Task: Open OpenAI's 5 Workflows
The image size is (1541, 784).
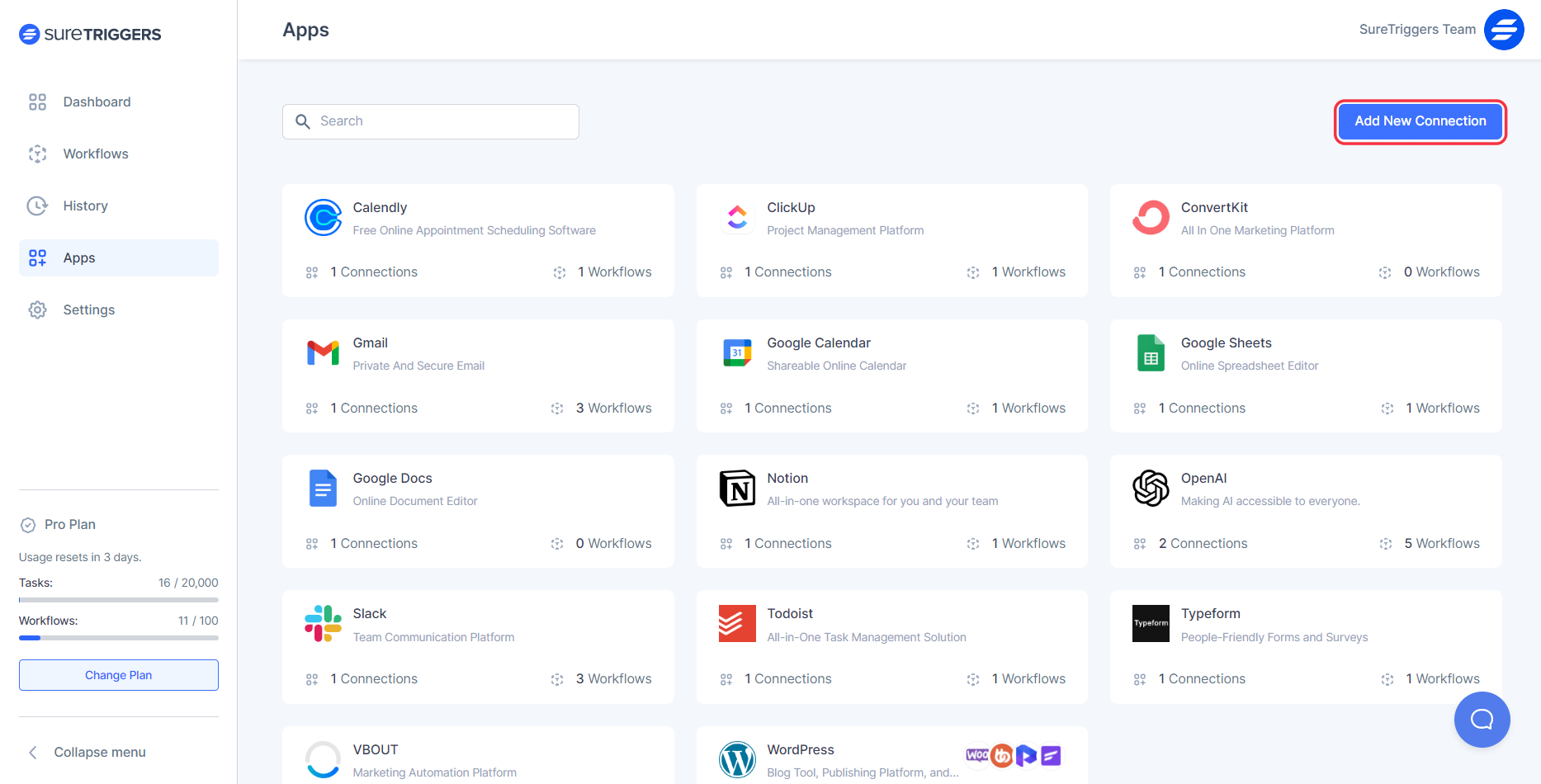Action: coord(1430,544)
